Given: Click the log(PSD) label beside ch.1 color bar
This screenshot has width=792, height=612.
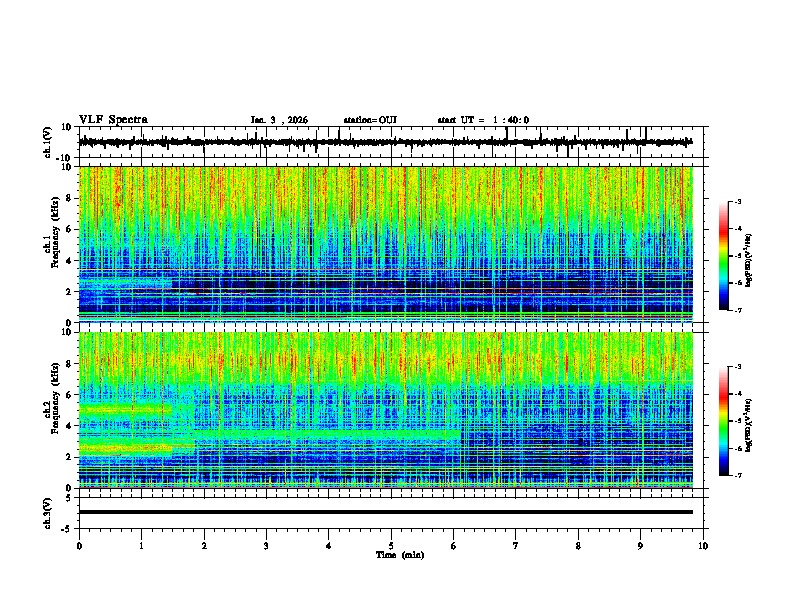Looking at the screenshot, I should tap(749, 261).
